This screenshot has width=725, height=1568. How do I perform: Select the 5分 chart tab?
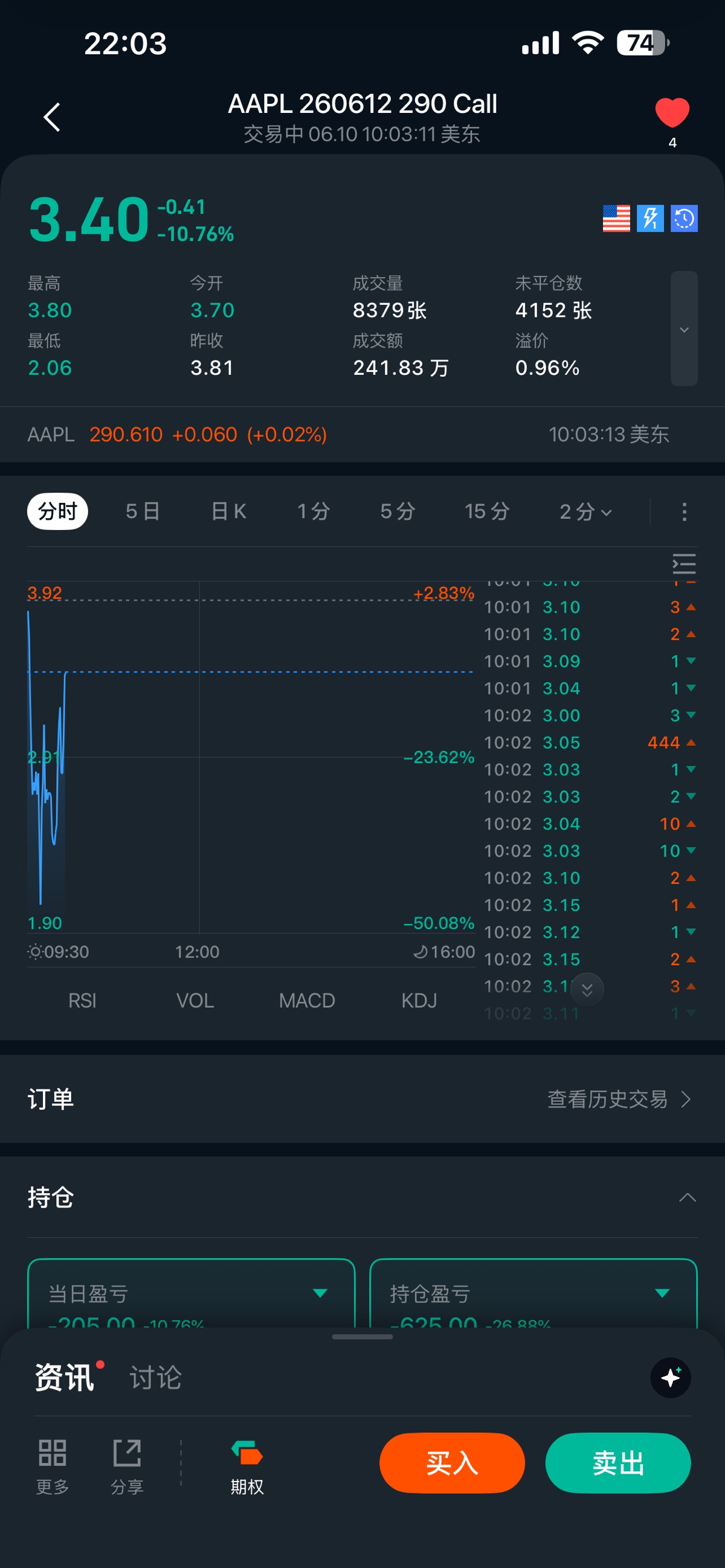point(398,511)
